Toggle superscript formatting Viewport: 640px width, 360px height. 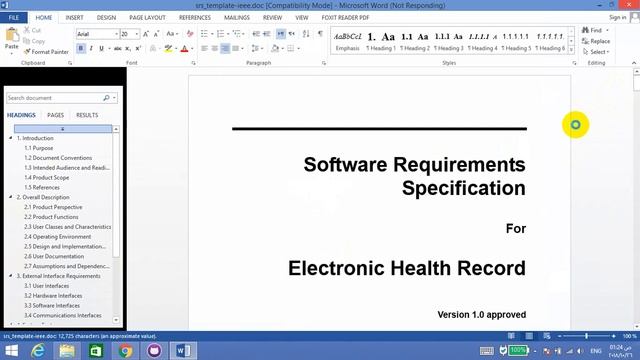tap(138, 49)
